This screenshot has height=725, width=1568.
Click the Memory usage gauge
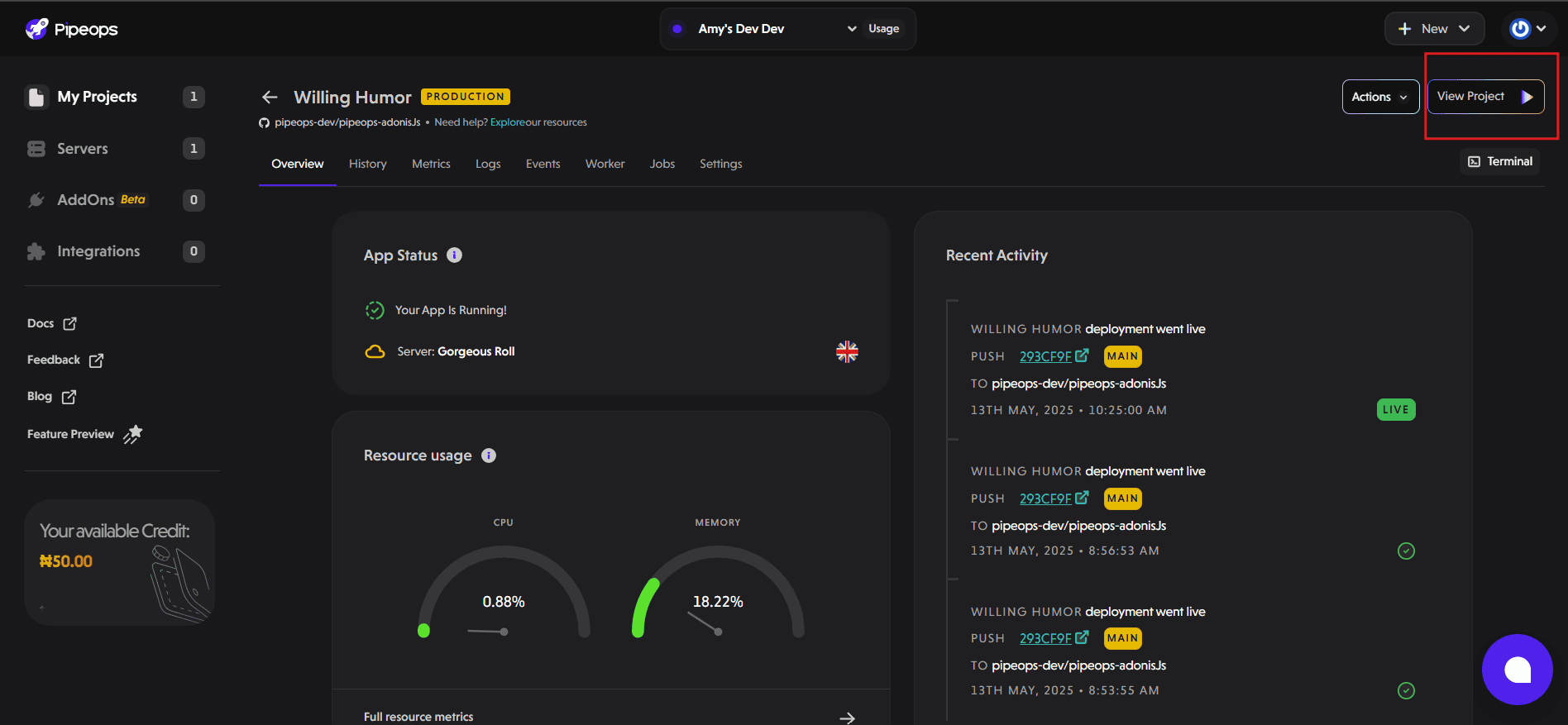718,592
